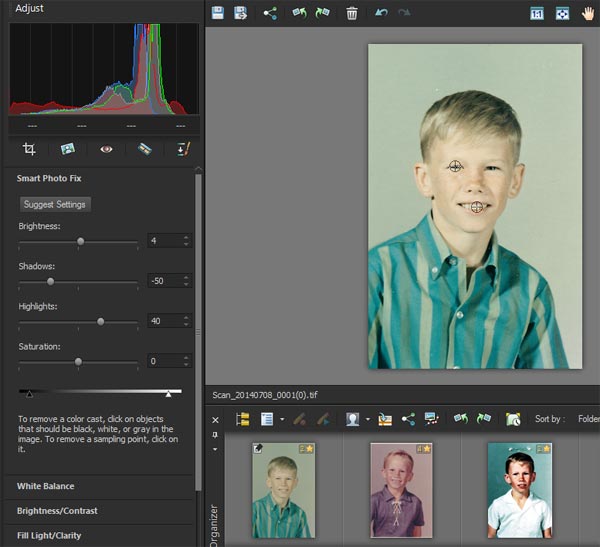
Task: Remove the sampling point on the teeth
Action: pos(477,207)
